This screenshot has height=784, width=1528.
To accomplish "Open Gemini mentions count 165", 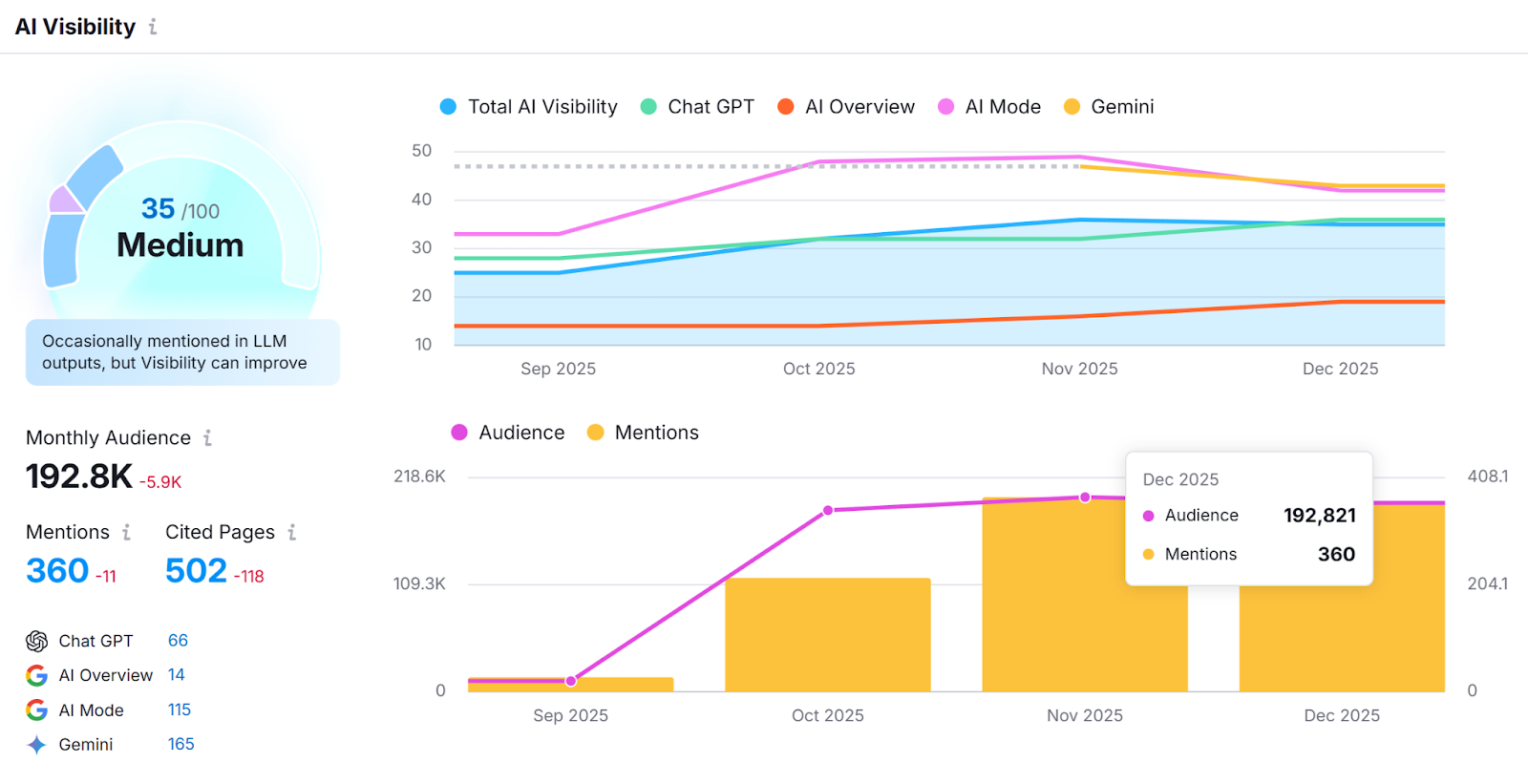I will (x=180, y=744).
